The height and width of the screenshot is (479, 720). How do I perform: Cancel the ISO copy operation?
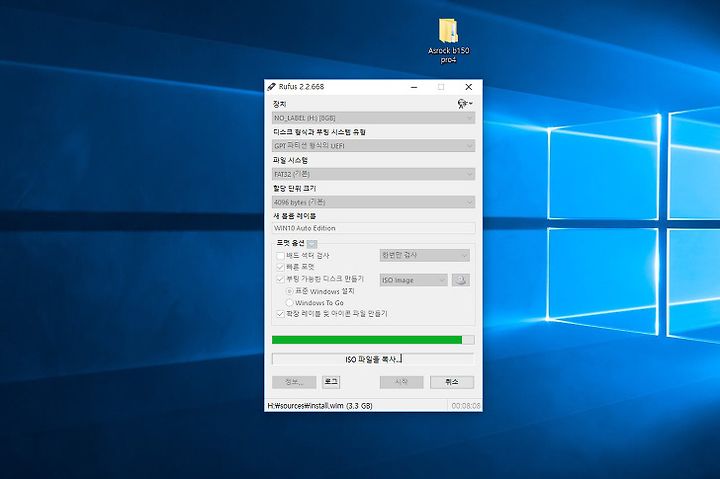coord(452,382)
